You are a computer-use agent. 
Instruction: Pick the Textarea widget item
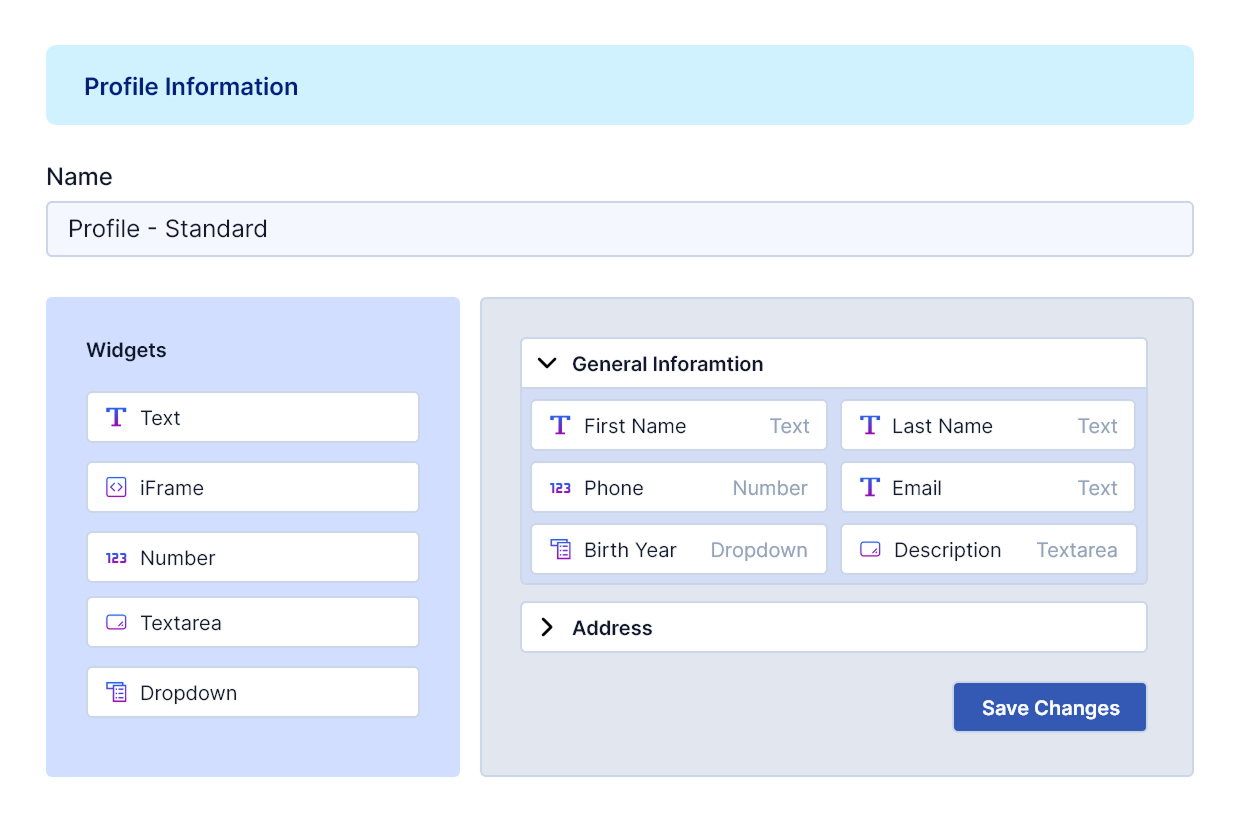[252, 623]
